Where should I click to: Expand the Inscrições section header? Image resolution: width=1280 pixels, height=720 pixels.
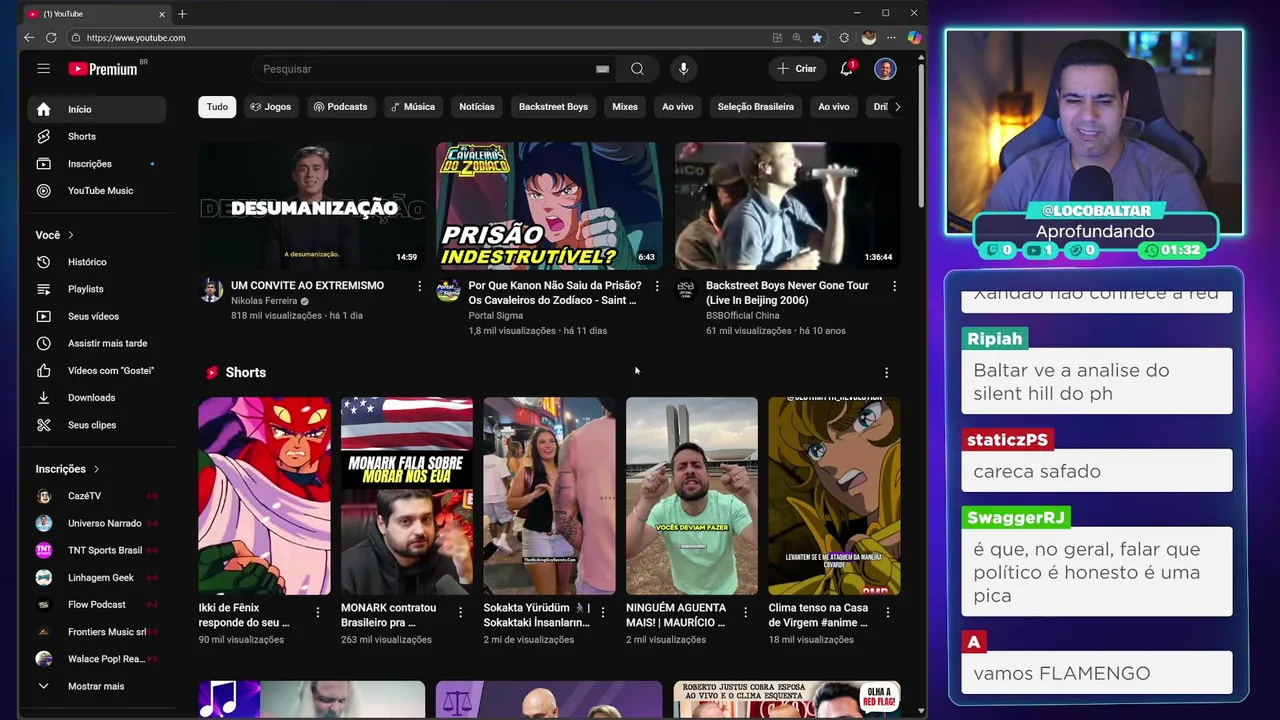(x=68, y=468)
